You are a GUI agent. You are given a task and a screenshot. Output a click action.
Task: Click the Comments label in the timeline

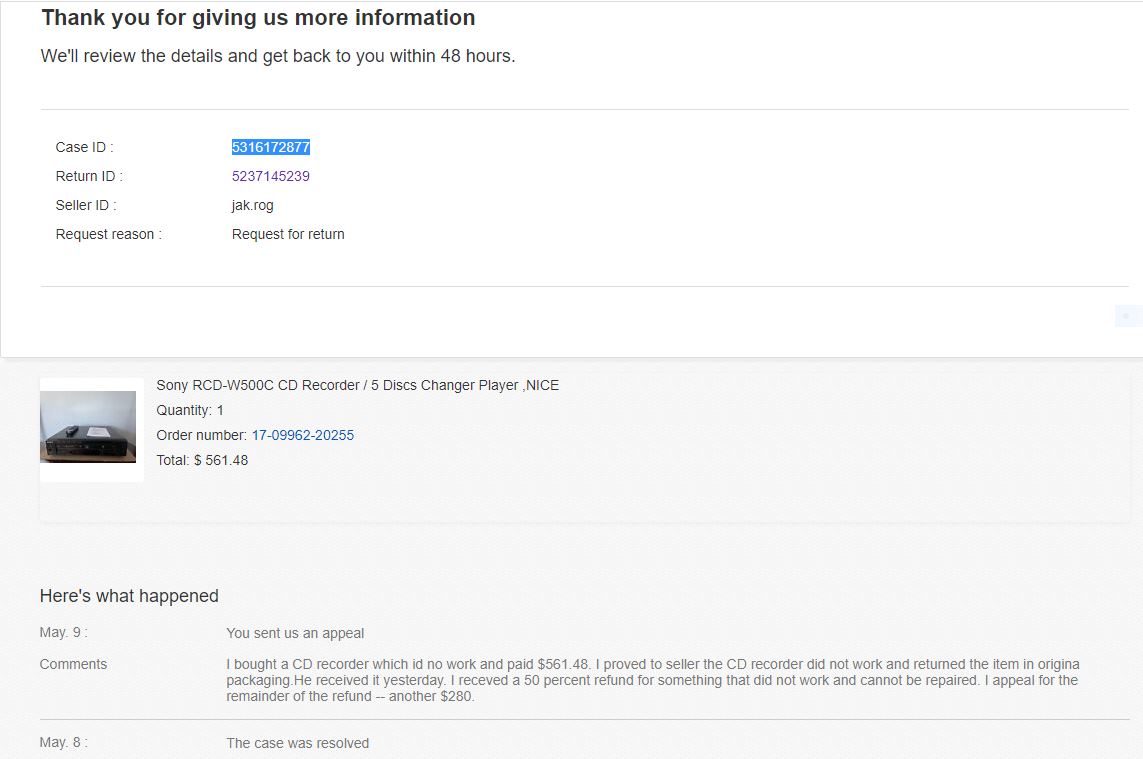(x=72, y=663)
